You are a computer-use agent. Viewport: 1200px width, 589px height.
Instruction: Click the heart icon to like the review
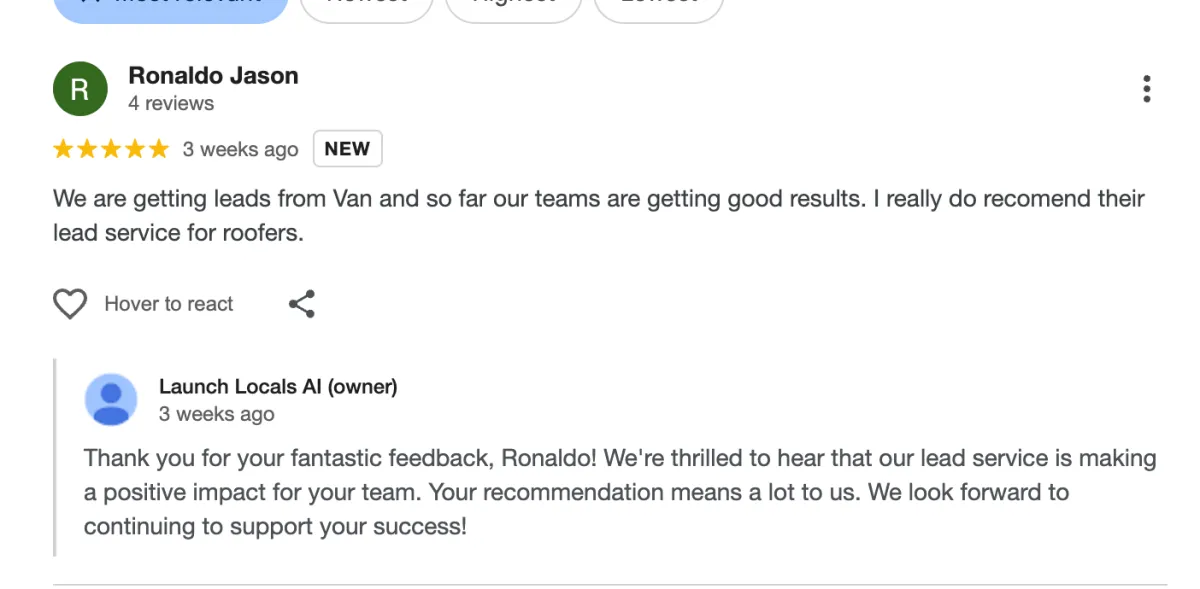[x=70, y=304]
